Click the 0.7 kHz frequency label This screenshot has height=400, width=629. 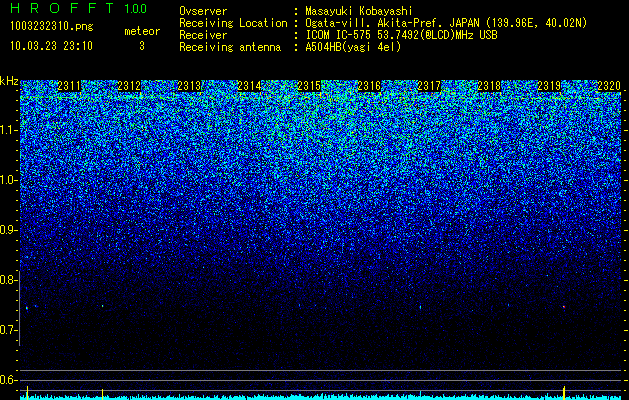[x=9, y=330]
